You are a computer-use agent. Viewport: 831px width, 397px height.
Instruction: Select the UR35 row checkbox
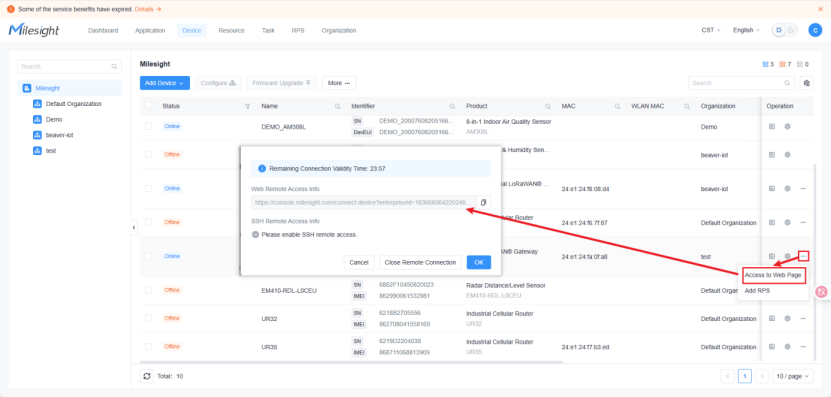148,347
